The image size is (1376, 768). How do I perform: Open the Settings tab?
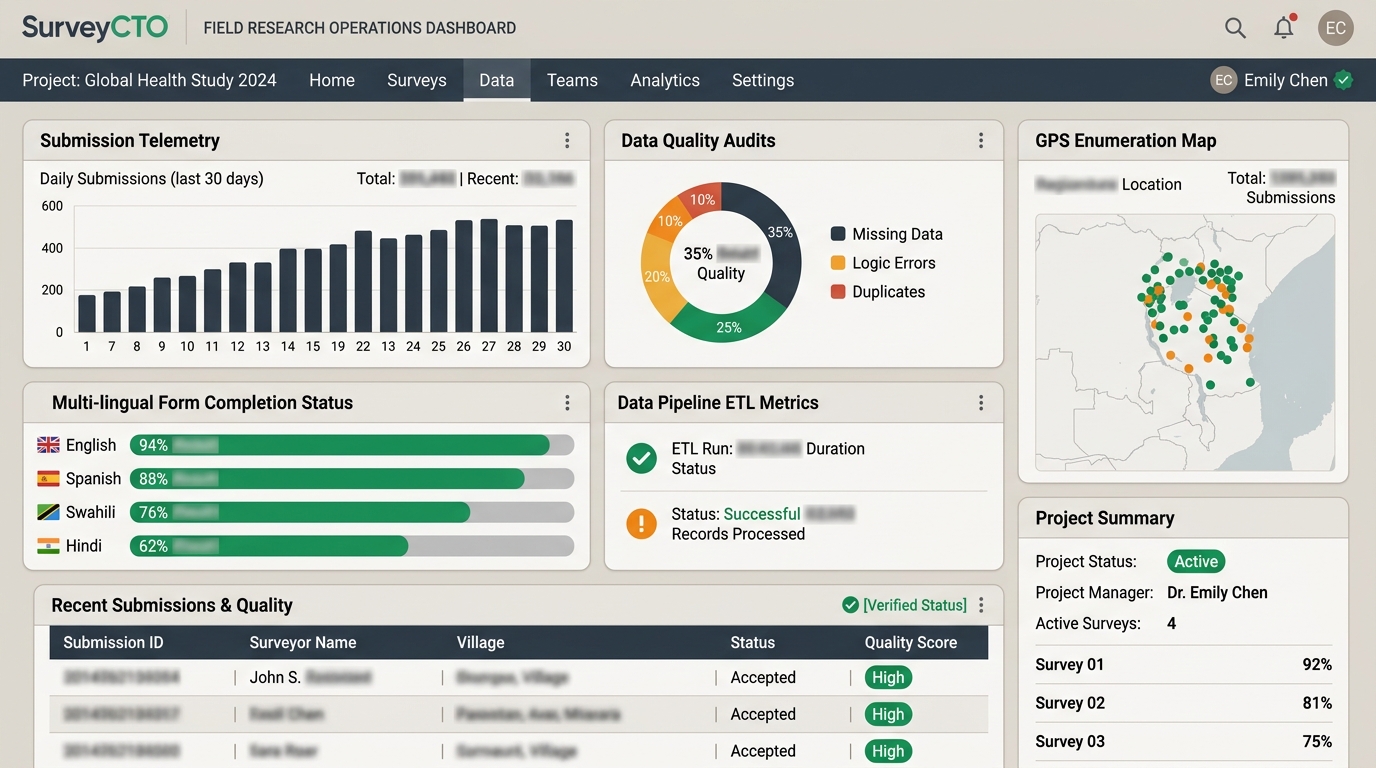tap(763, 80)
